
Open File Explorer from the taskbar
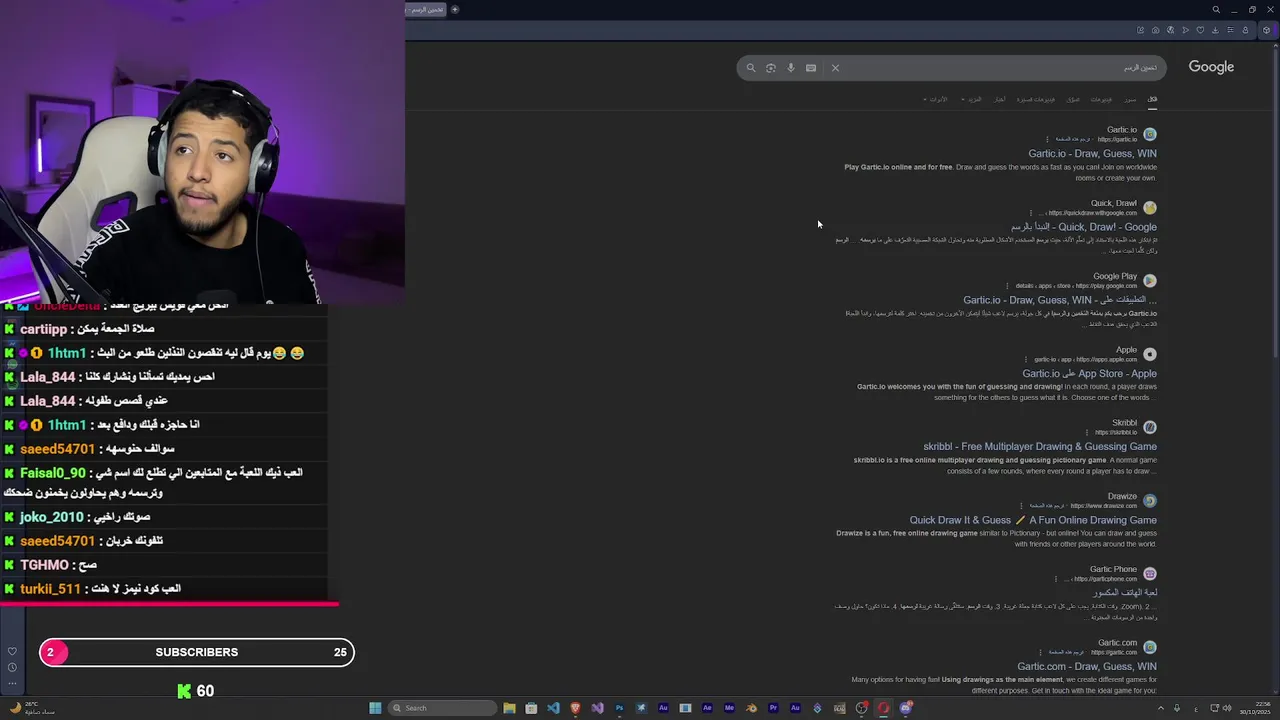(x=510, y=708)
